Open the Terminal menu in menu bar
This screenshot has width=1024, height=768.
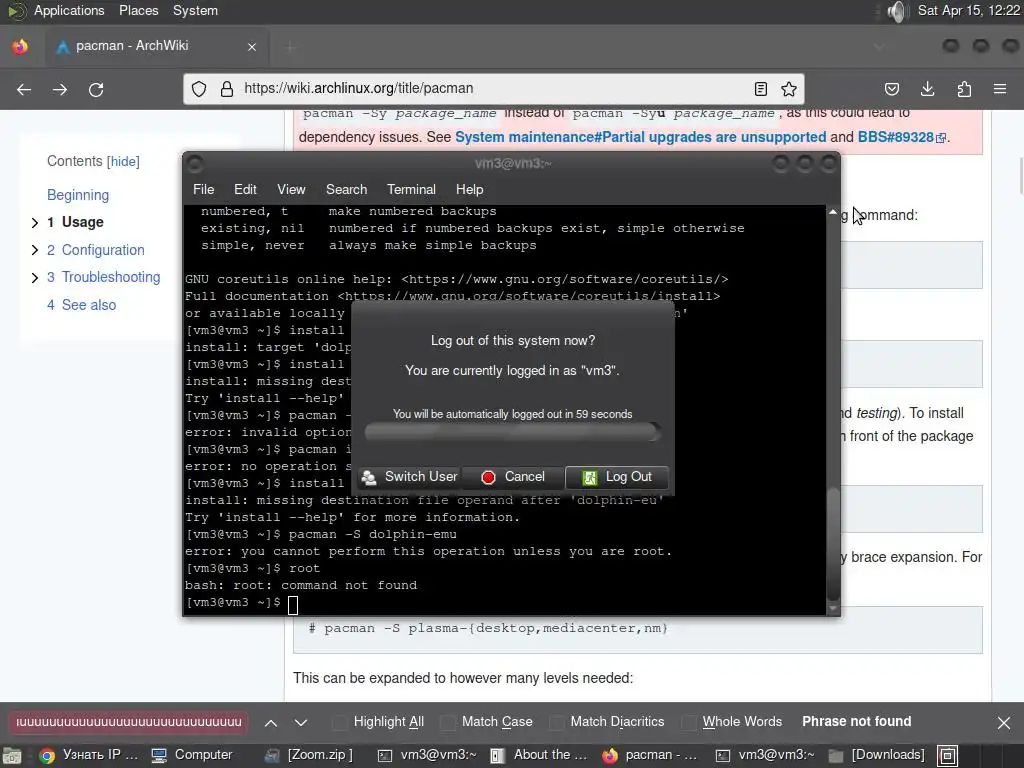[x=411, y=189]
